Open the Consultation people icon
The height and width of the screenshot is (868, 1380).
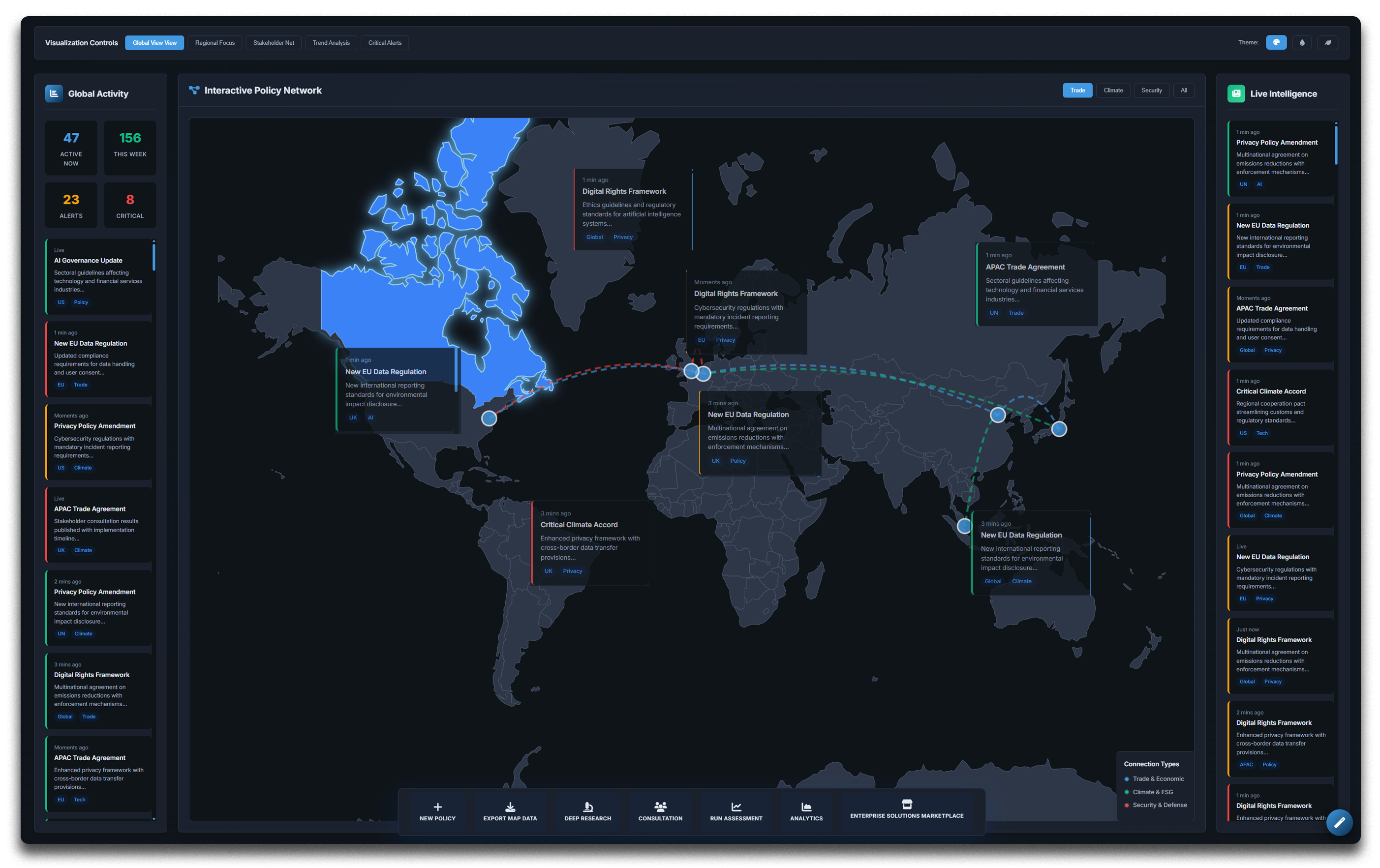coord(660,807)
